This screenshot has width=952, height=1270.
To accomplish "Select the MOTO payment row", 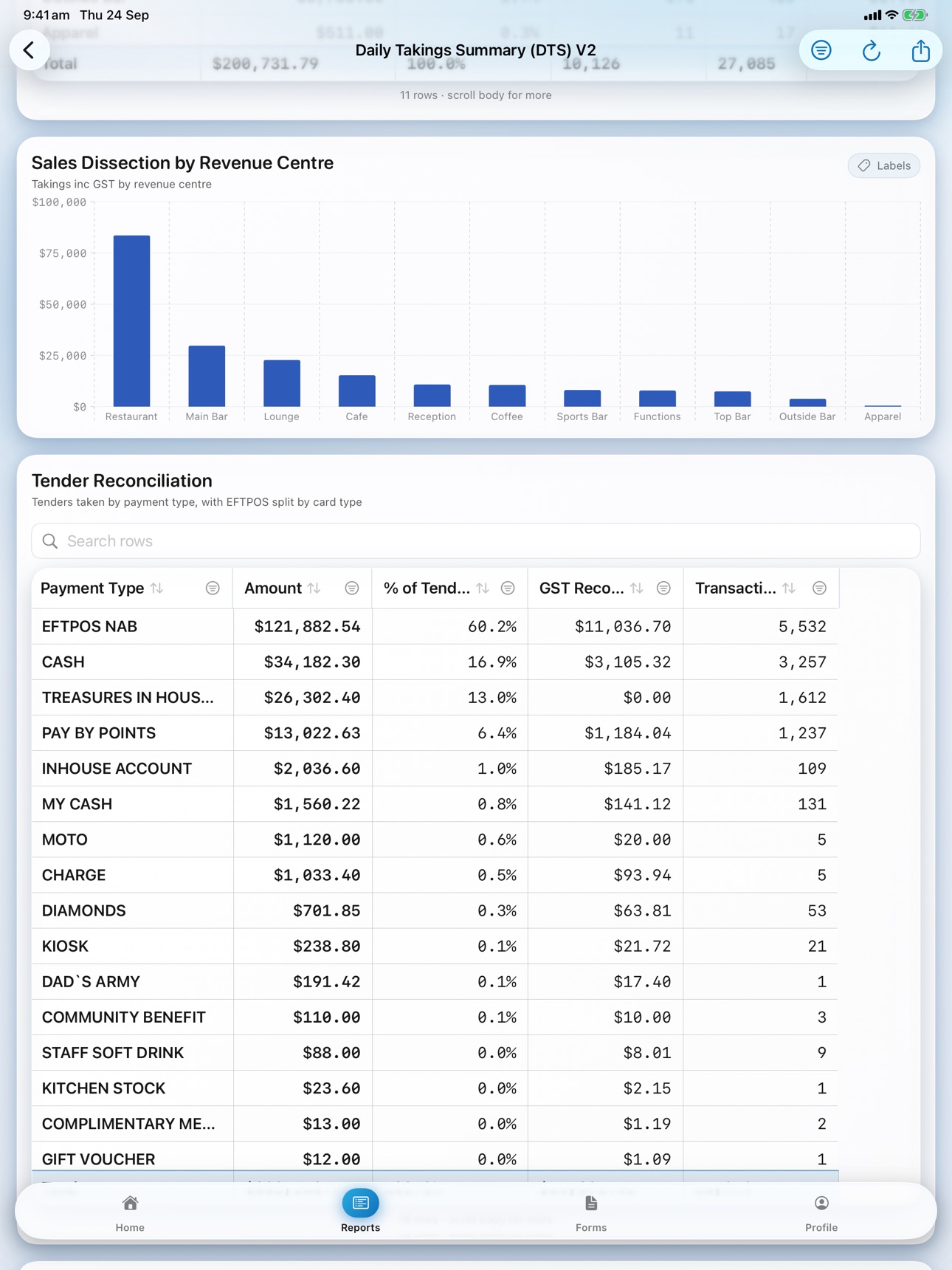I will point(435,840).
